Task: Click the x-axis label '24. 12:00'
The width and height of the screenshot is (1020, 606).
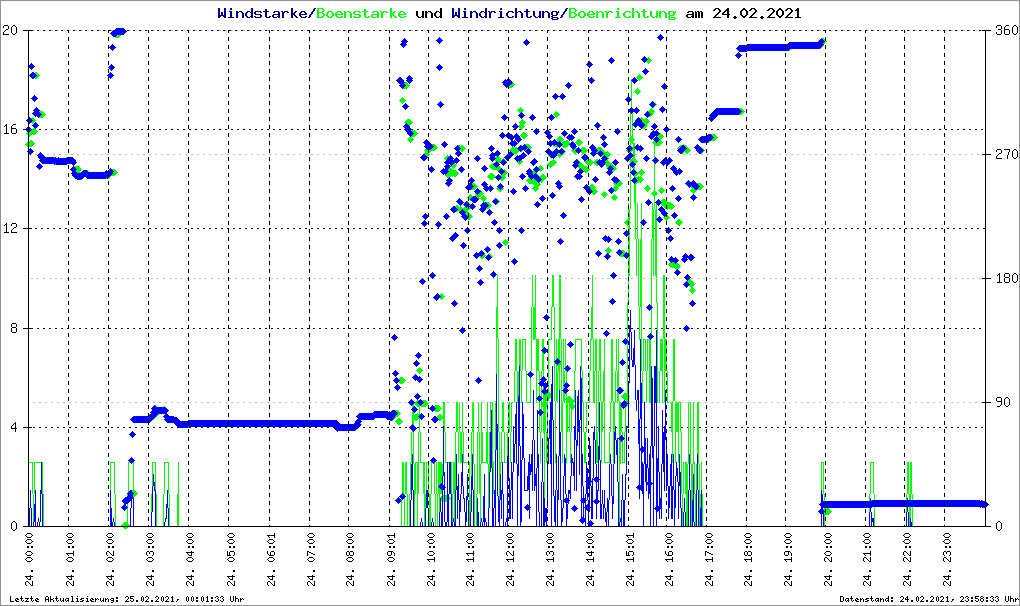Action: point(509,559)
